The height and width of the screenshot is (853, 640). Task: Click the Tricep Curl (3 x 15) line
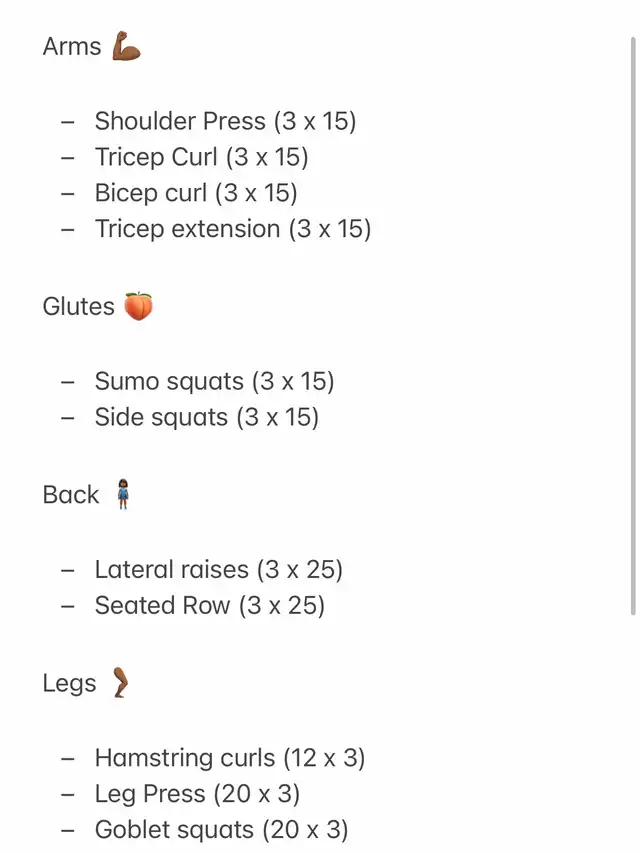(201, 157)
